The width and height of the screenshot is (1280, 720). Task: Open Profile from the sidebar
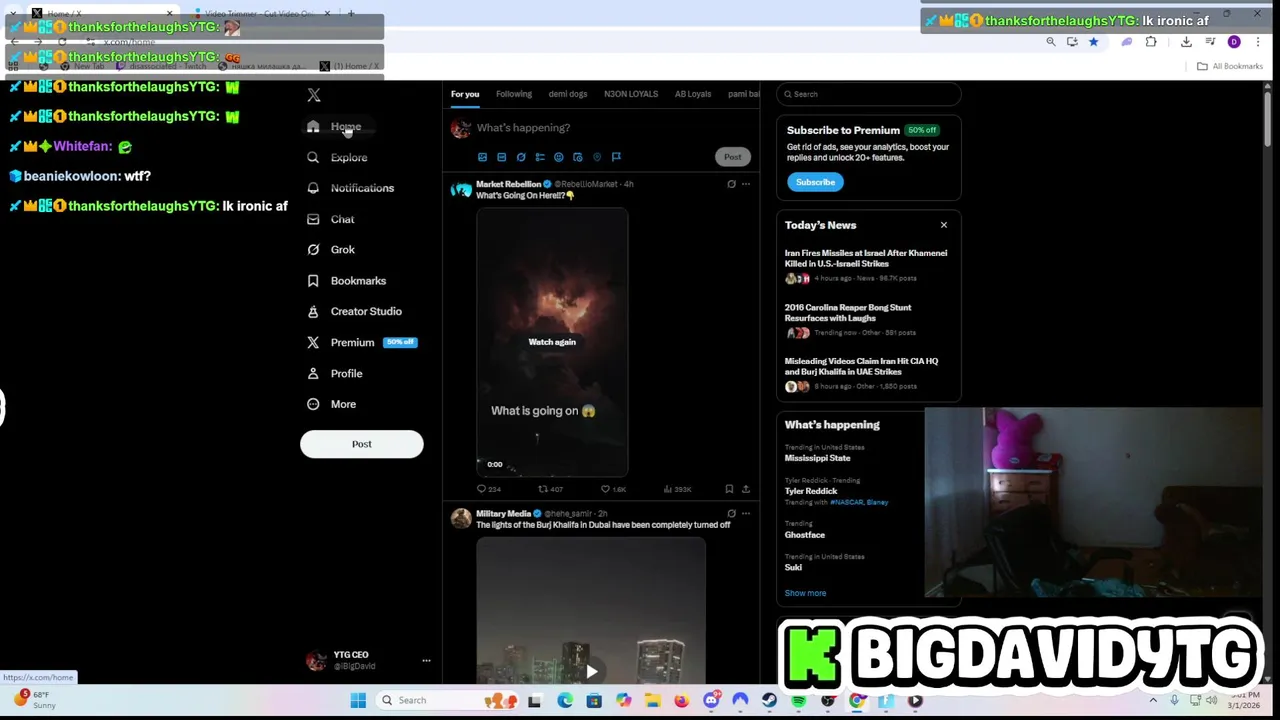[x=335, y=373]
